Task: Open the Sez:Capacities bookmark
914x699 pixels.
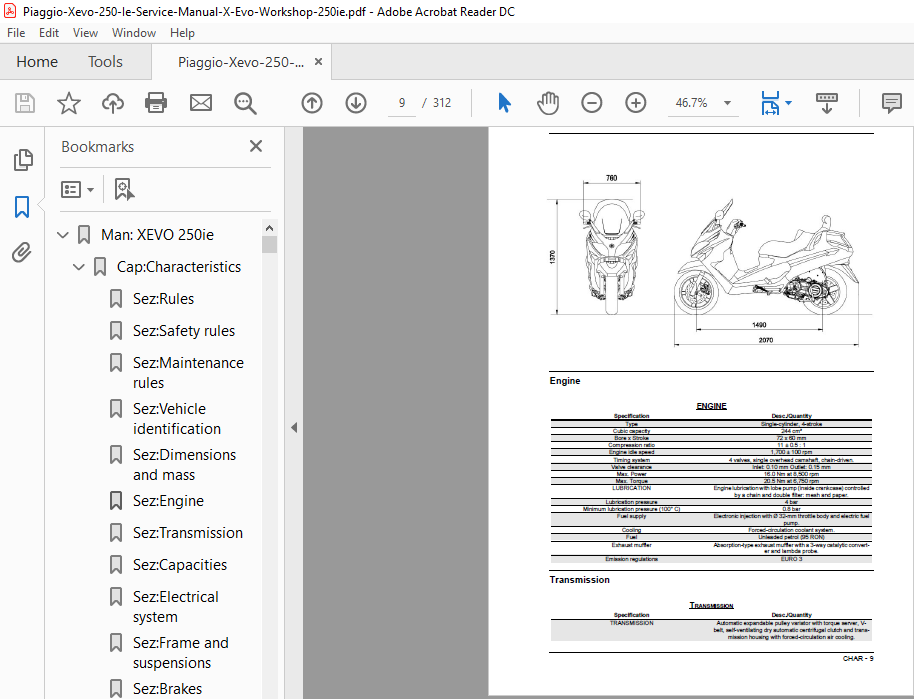Action: (x=180, y=565)
